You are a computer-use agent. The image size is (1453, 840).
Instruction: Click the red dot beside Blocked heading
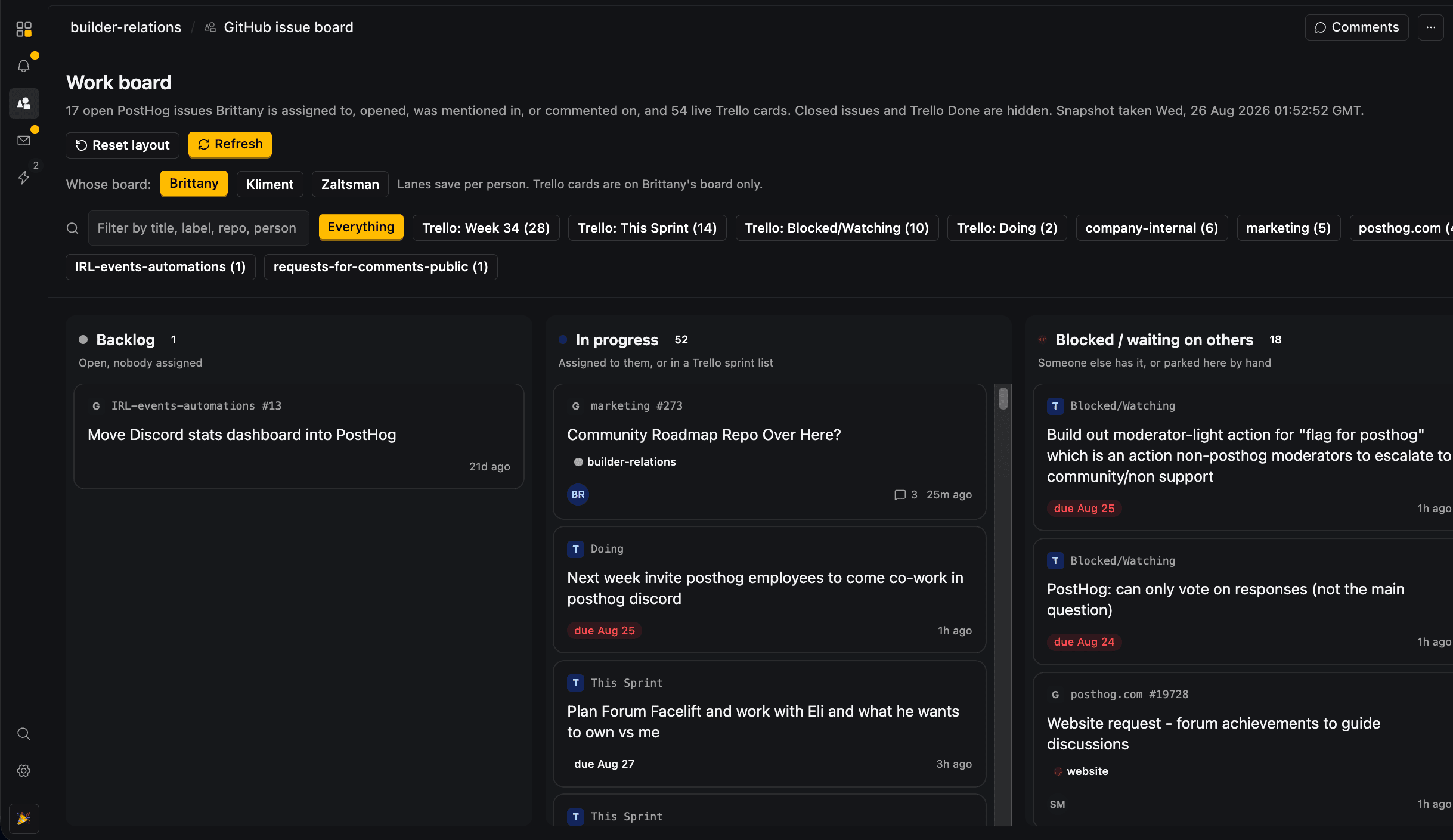1042,340
